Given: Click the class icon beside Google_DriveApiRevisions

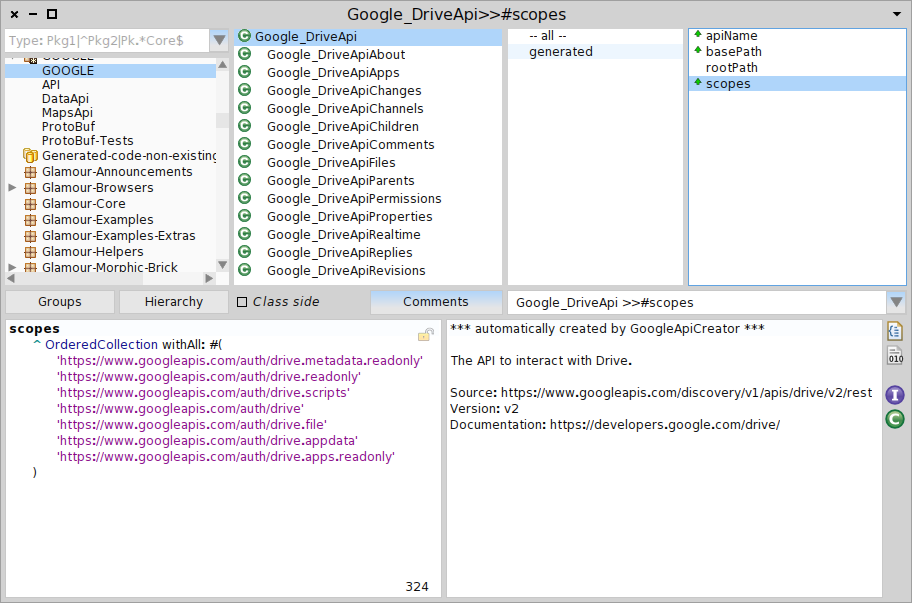Looking at the screenshot, I should 245,270.
